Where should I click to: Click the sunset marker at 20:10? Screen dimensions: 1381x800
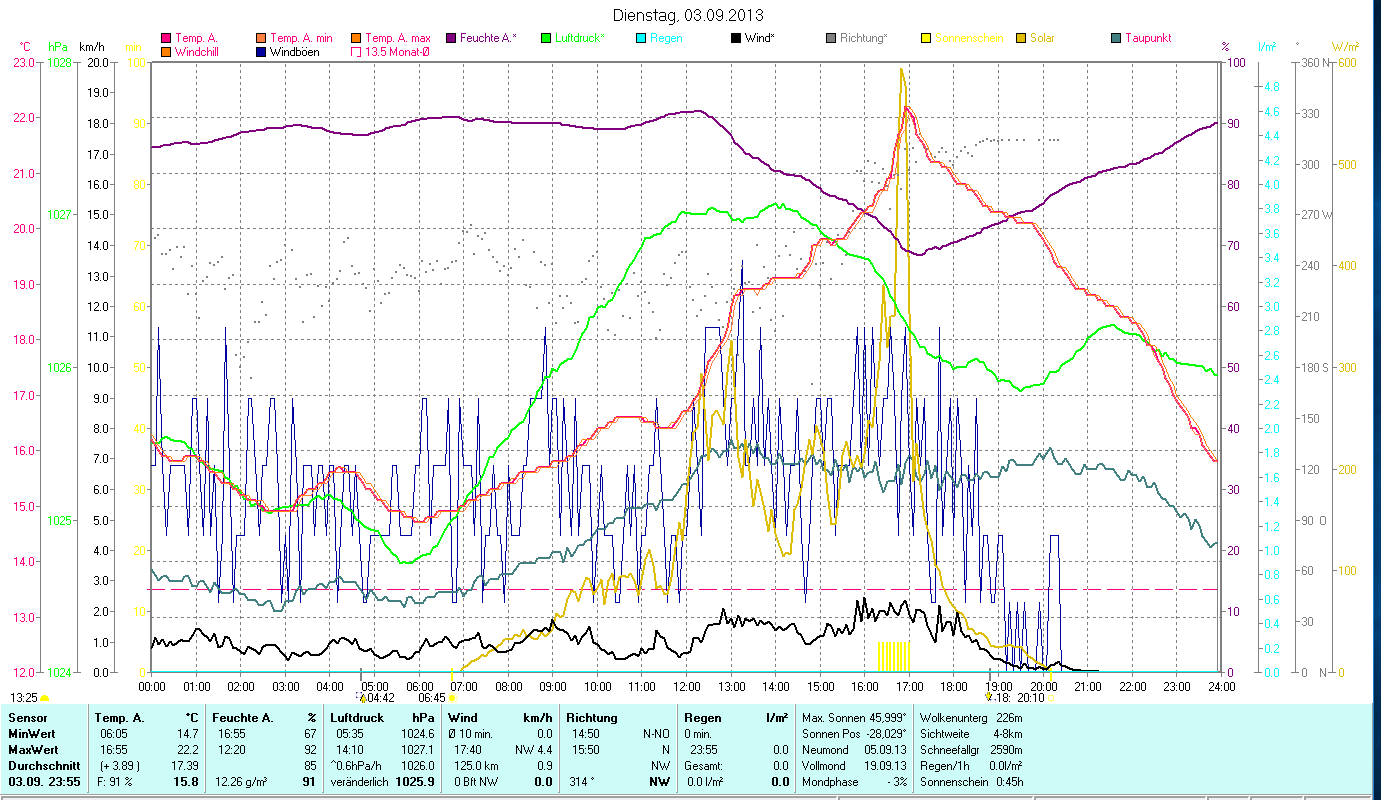pyautogui.click(x=1049, y=697)
